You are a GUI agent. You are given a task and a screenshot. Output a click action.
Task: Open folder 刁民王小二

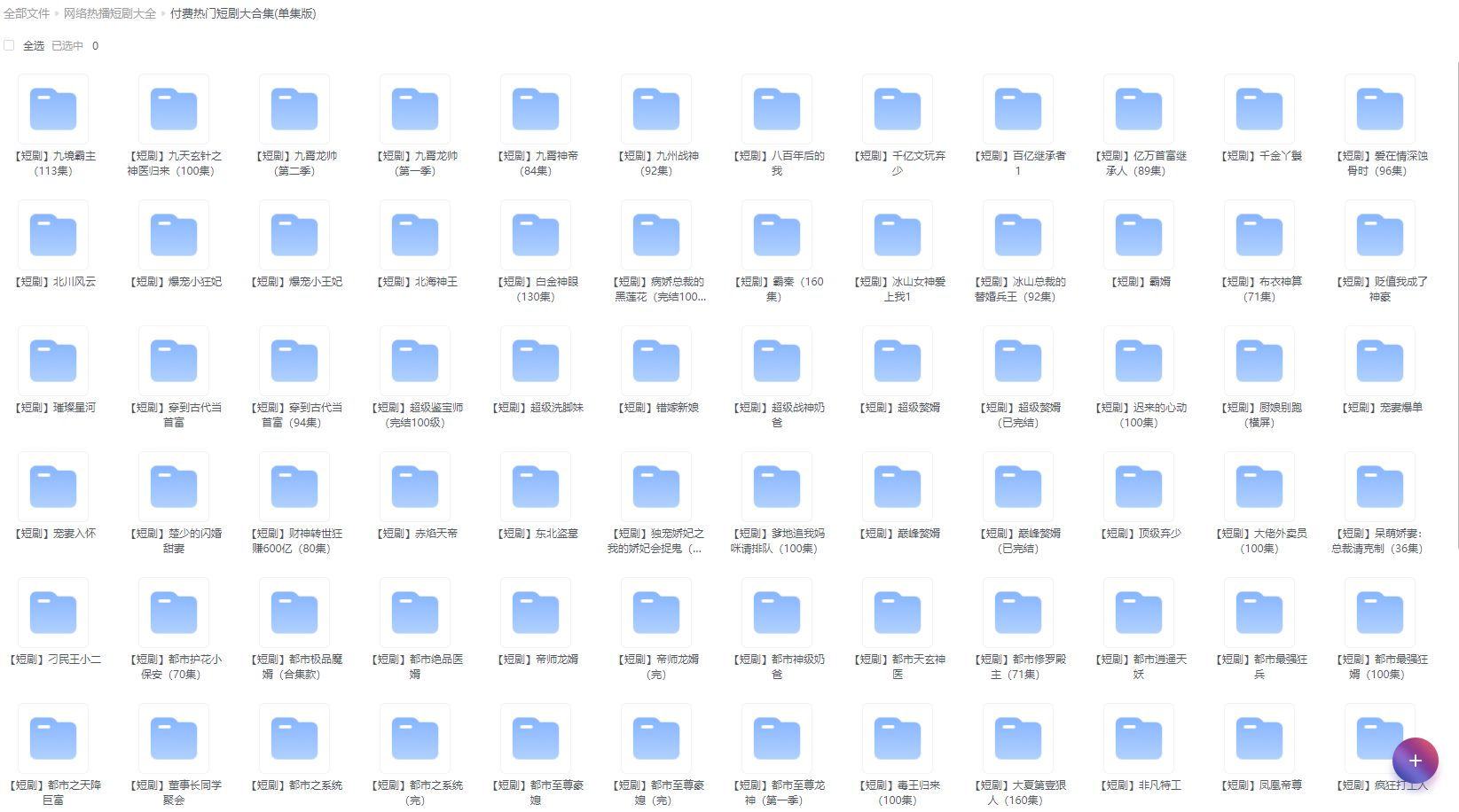pyautogui.click(x=53, y=613)
